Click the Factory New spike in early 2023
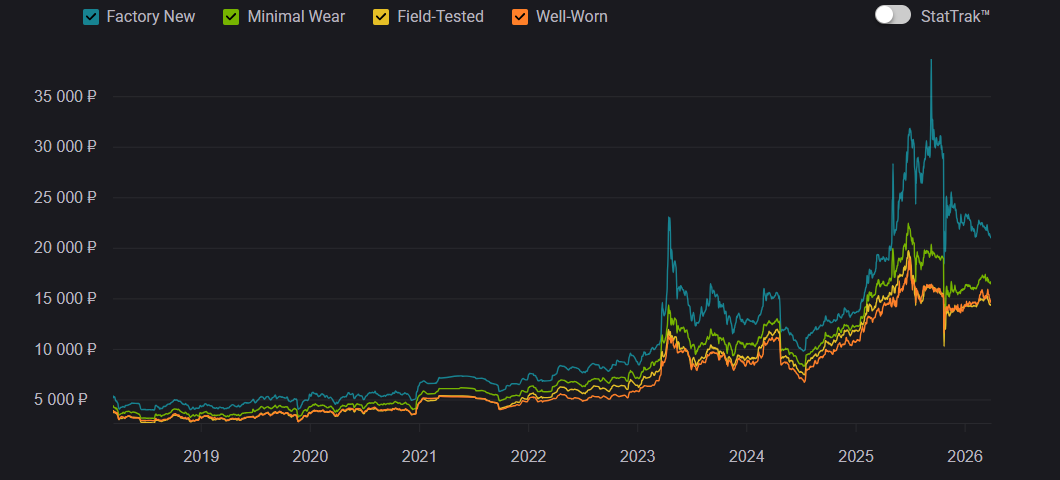Image resolution: width=1060 pixels, height=480 pixels. (668, 218)
